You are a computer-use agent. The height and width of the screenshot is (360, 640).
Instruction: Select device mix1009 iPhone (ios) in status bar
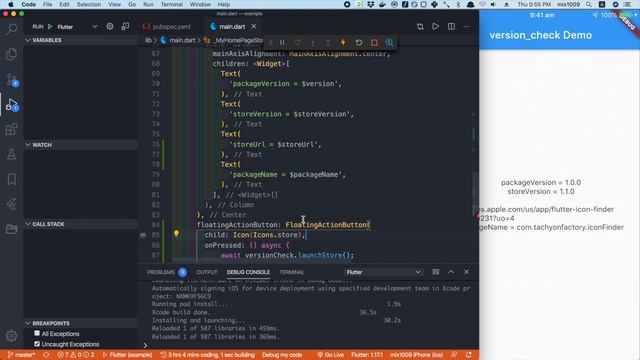coord(416,355)
